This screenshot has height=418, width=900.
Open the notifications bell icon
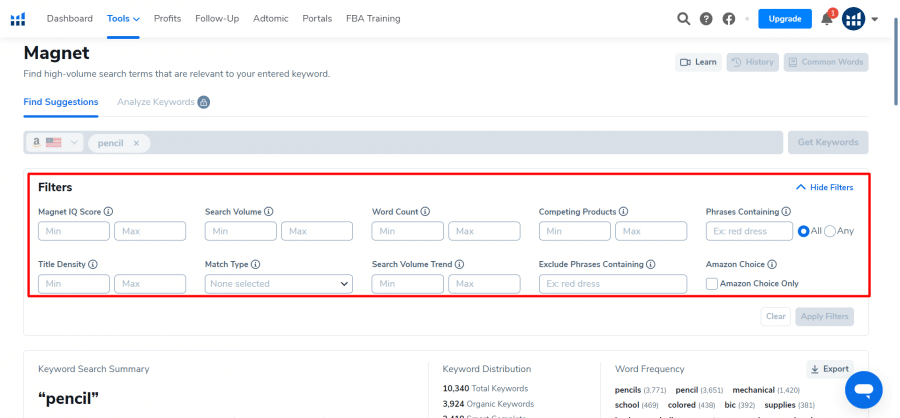(x=827, y=19)
